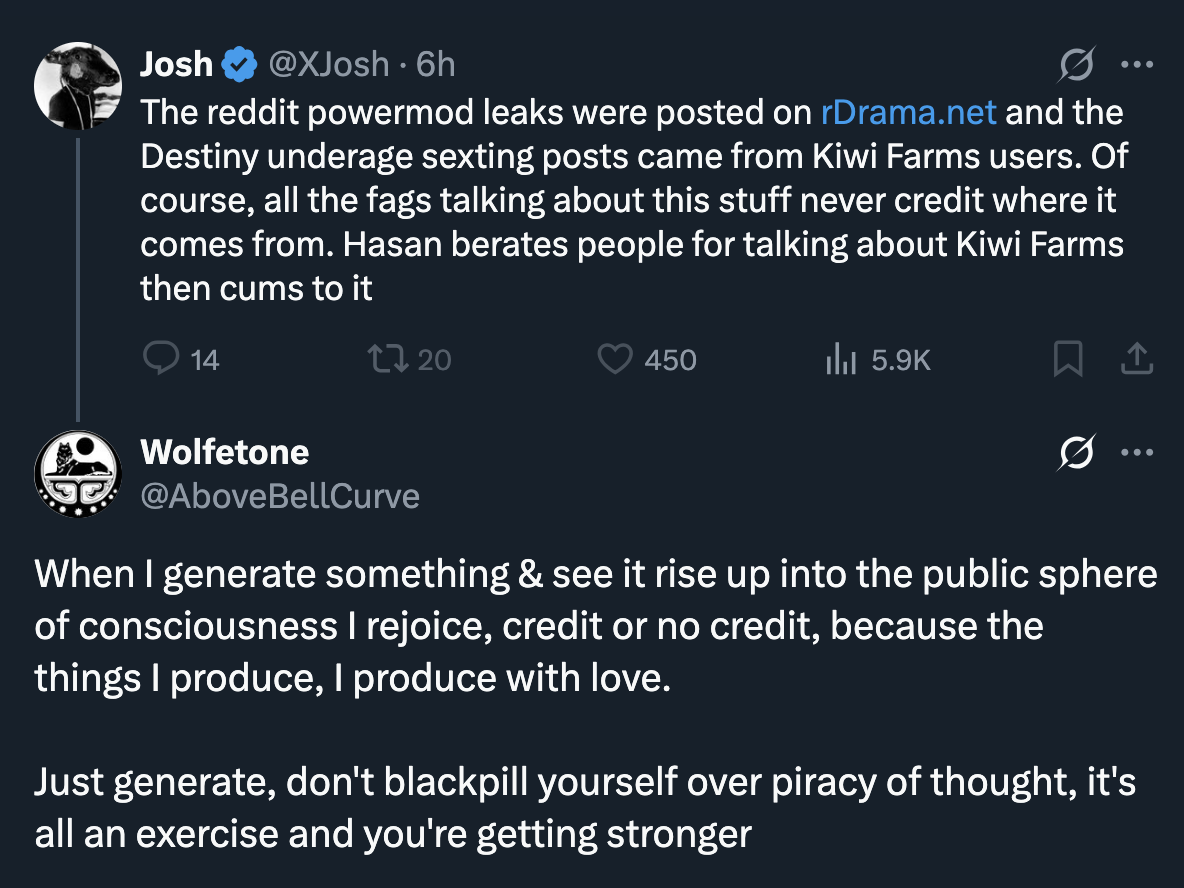Open the @XJosh handle profile
This screenshot has width=1184, height=888.
pos(328,64)
